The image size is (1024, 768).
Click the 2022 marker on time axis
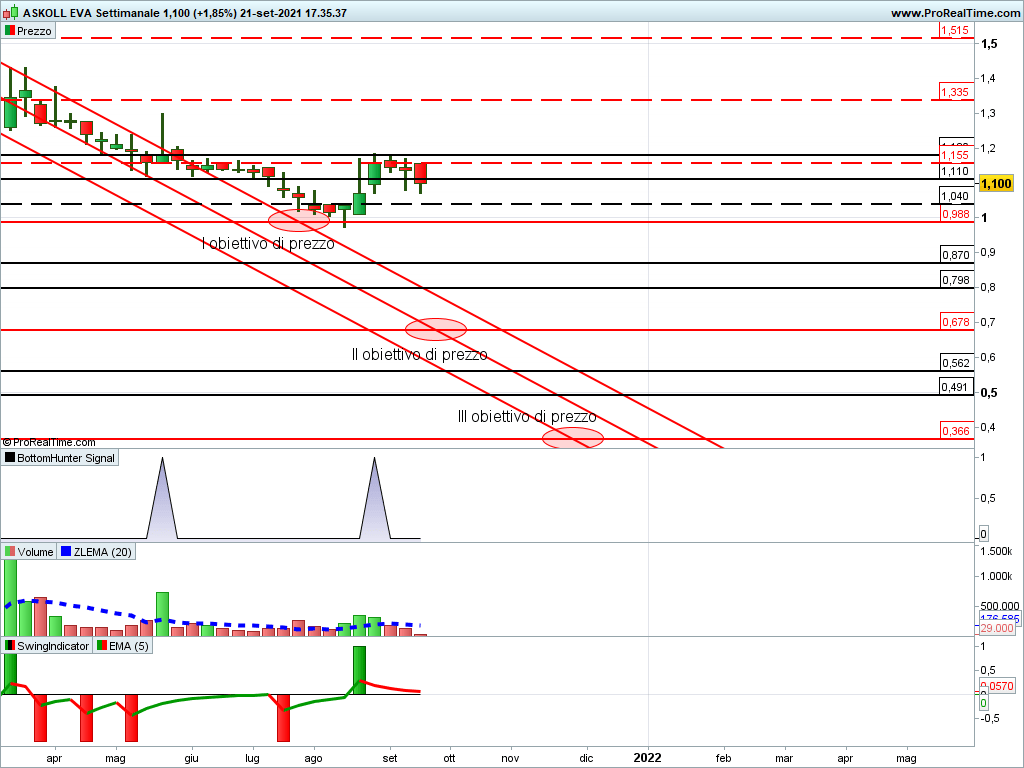(648, 758)
